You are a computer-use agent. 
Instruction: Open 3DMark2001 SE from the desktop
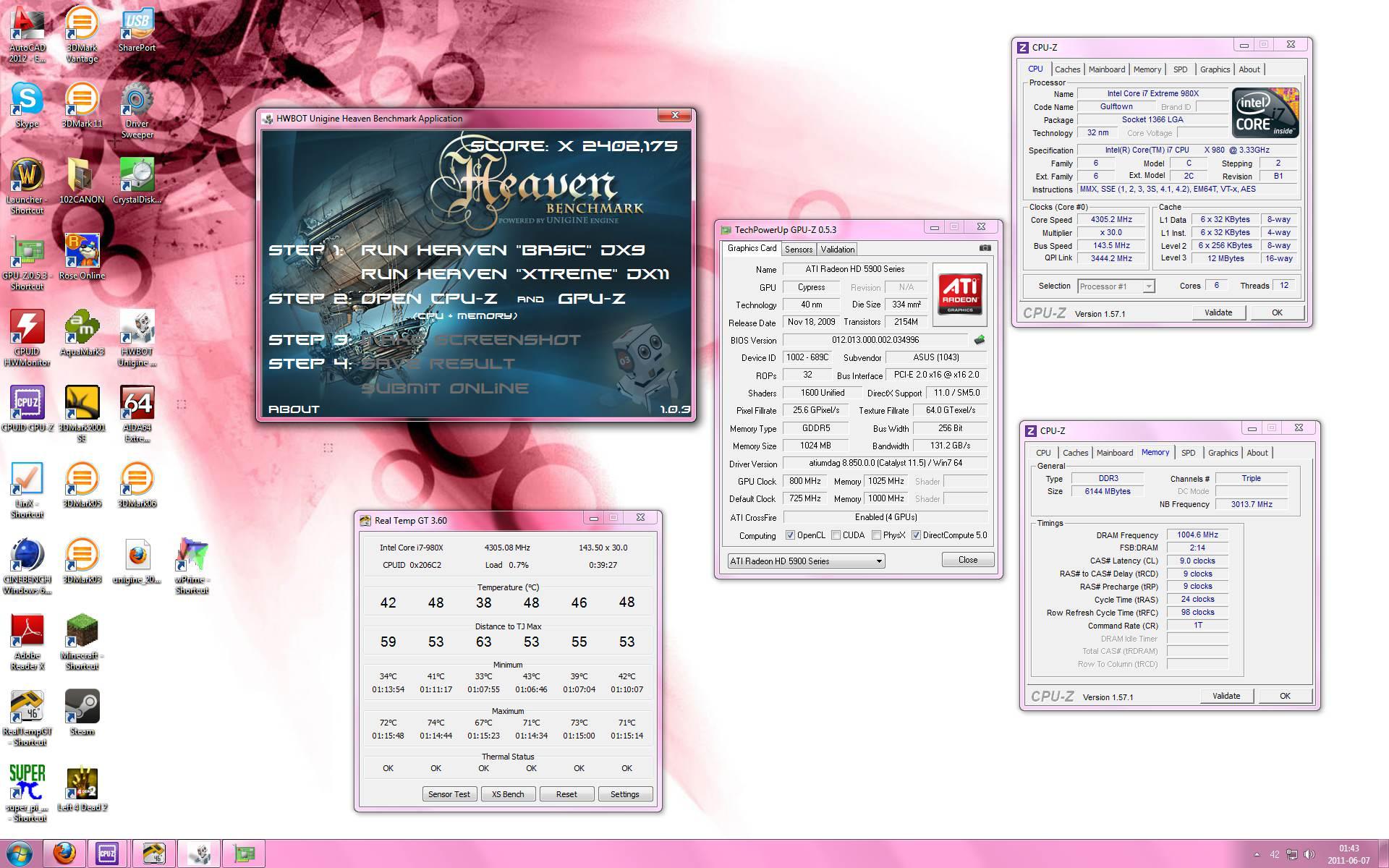click(82, 414)
